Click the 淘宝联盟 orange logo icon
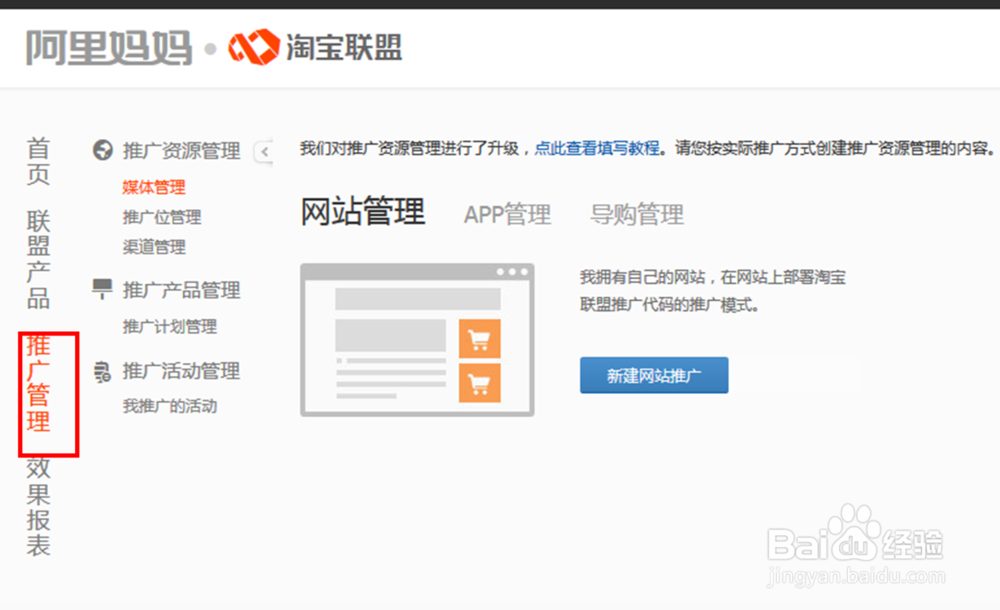The height and width of the screenshot is (610, 1000). pos(254,47)
